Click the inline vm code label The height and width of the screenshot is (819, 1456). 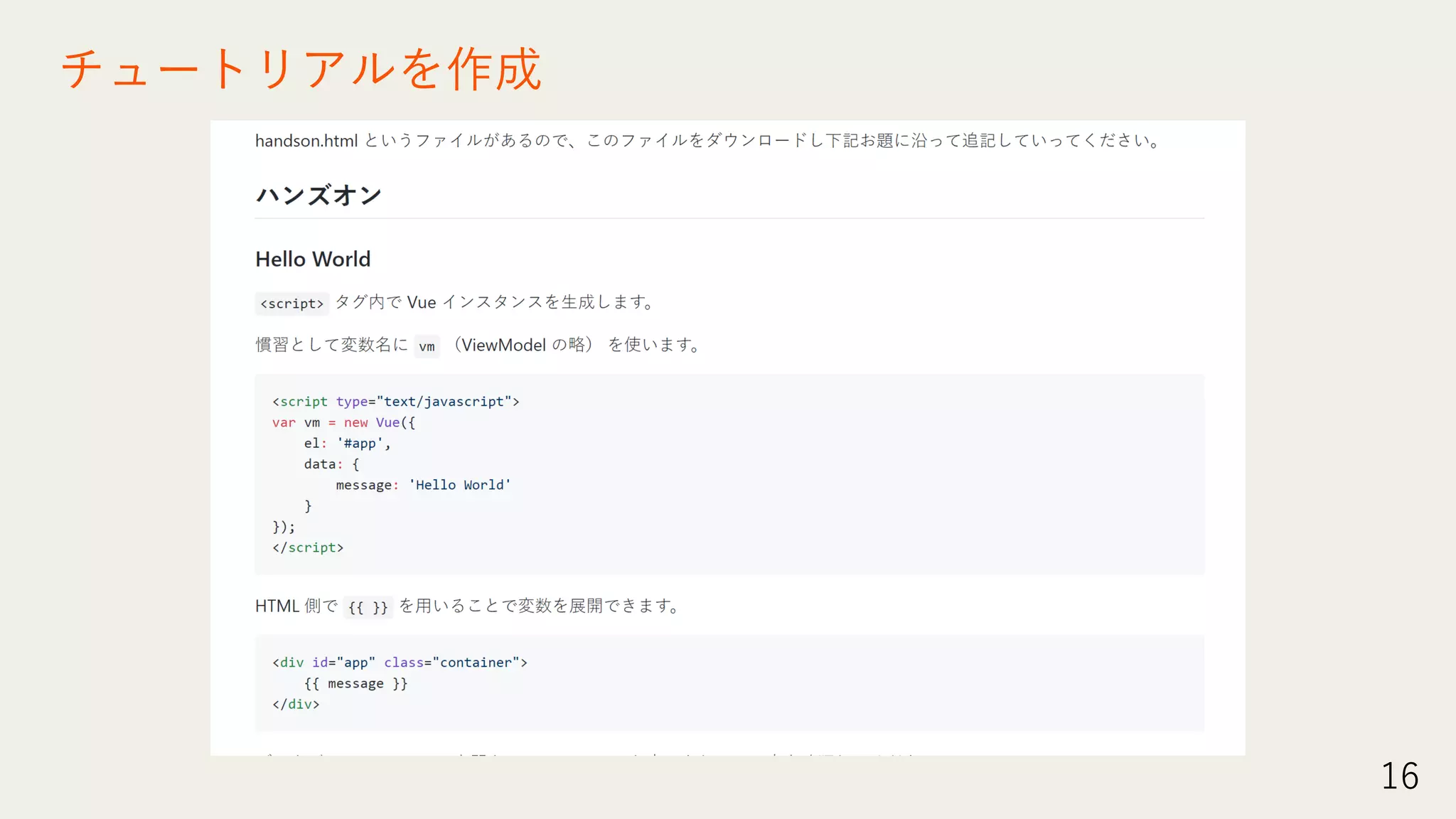(x=427, y=346)
